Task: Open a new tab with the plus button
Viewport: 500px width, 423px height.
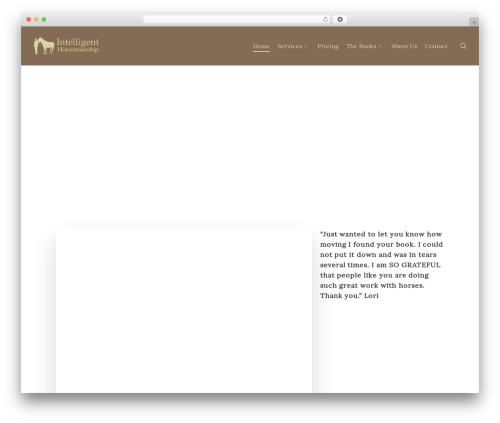Action: (x=474, y=22)
